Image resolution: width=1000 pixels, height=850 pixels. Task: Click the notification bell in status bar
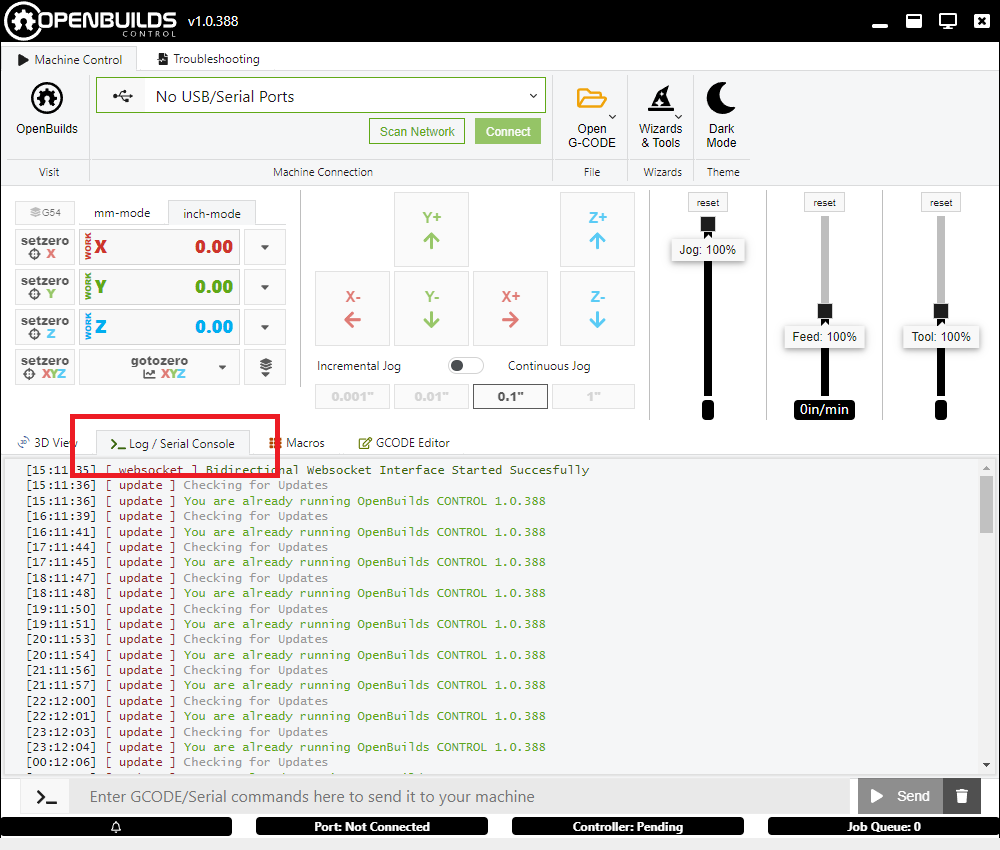point(116,827)
